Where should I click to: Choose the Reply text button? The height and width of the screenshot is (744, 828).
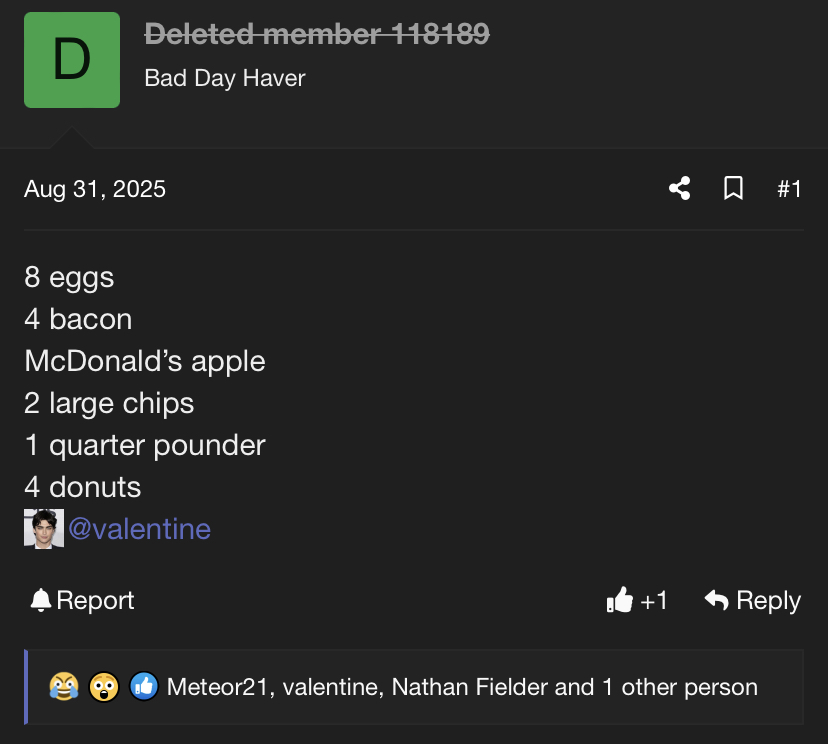(768, 601)
